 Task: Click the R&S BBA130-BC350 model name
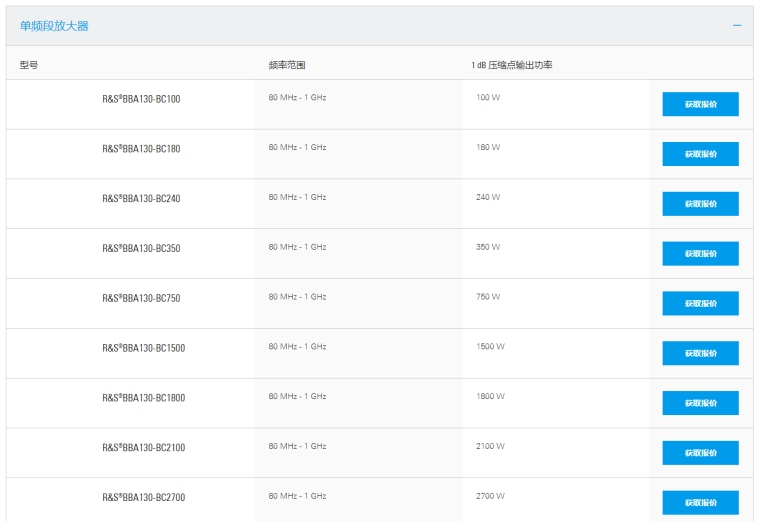[141, 249]
